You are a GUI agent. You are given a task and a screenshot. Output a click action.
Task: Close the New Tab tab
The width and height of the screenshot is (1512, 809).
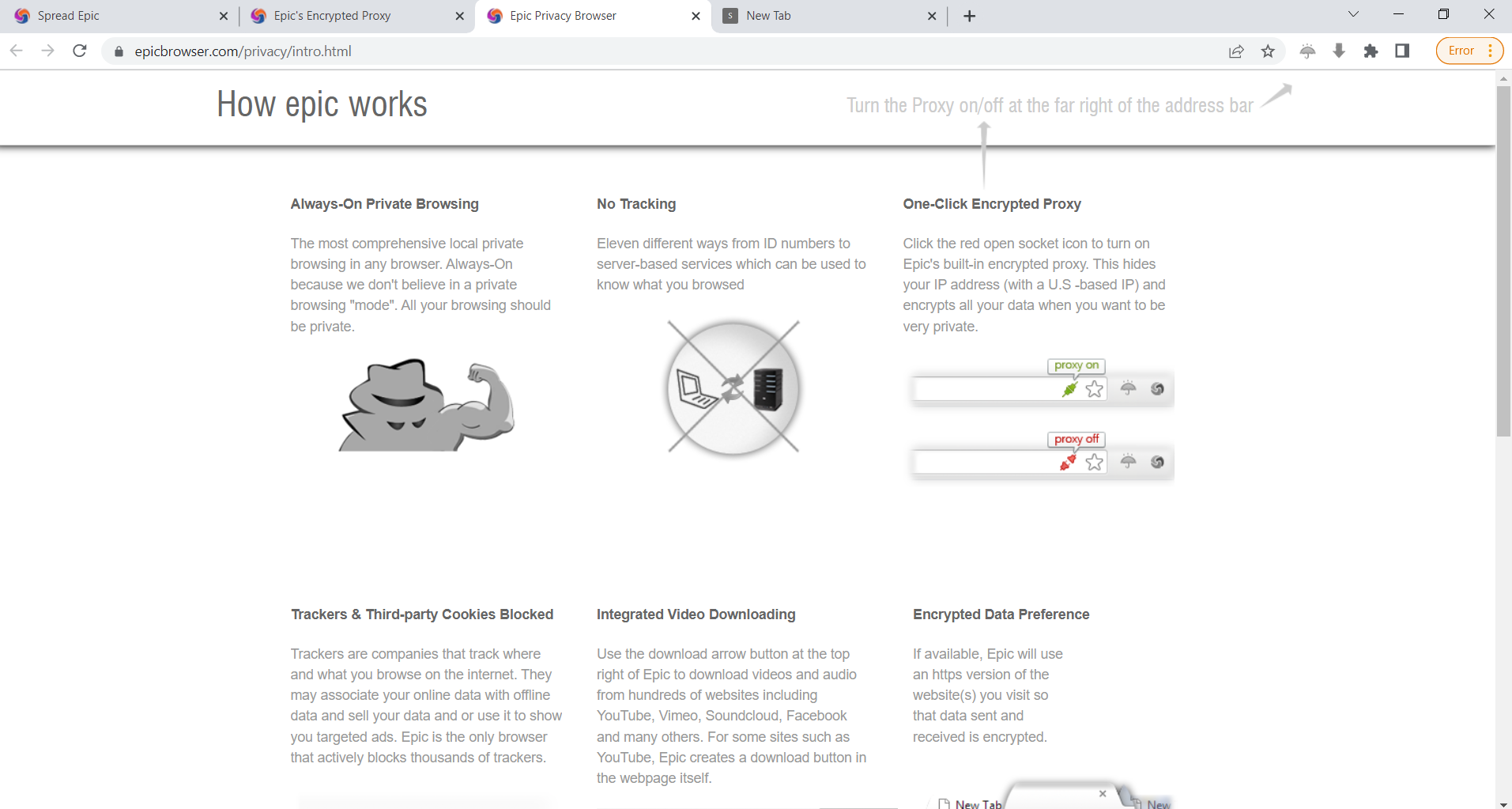[932, 16]
